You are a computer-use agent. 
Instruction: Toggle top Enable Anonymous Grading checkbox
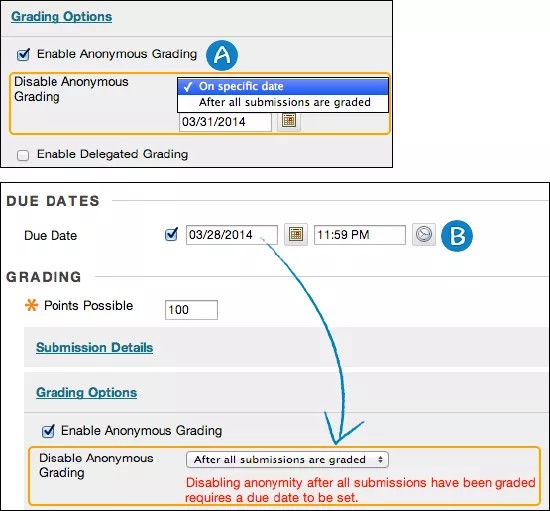pyautogui.click(x=23, y=55)
